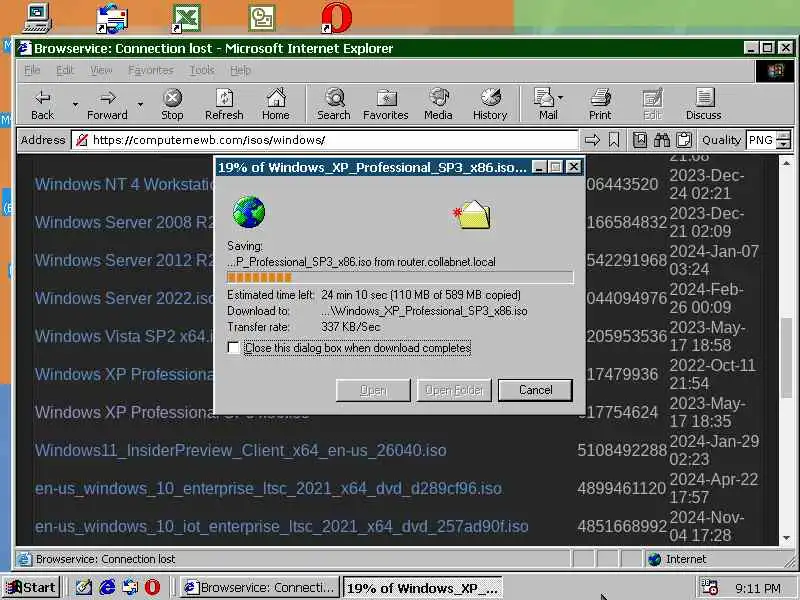Open the Windows Vista SP2 x64 link

pos(124,336)
